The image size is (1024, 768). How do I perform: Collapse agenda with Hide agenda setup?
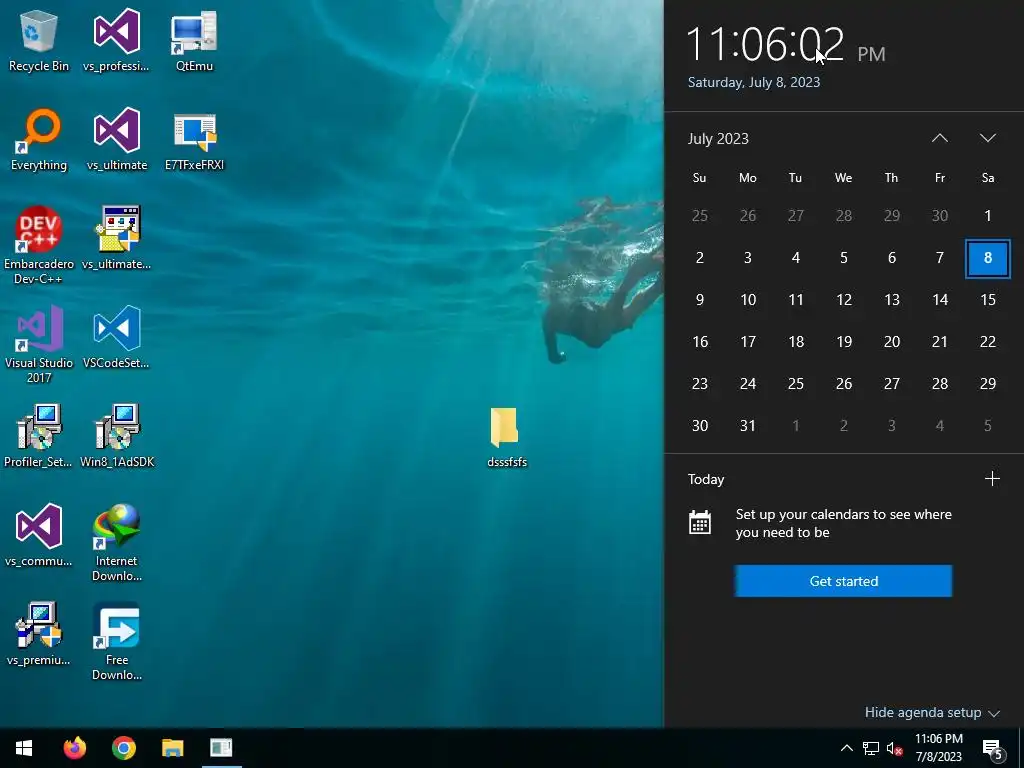(932, 712)
